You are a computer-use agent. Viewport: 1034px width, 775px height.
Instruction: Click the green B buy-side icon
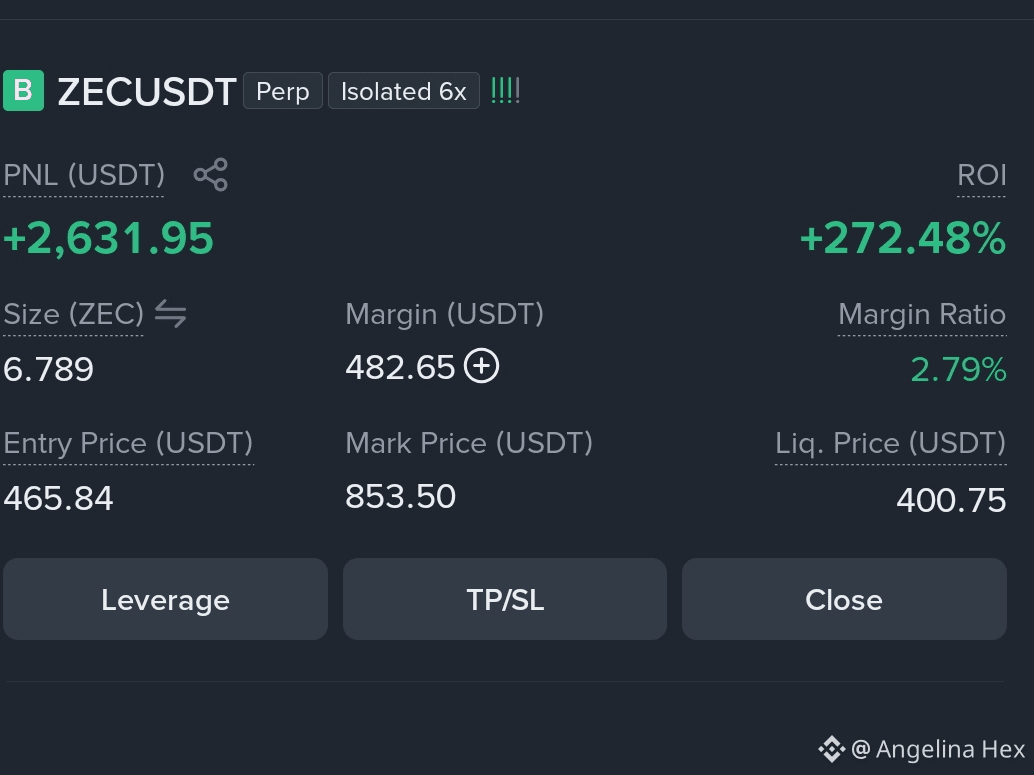pyautogui.click(x=24, y=90)
